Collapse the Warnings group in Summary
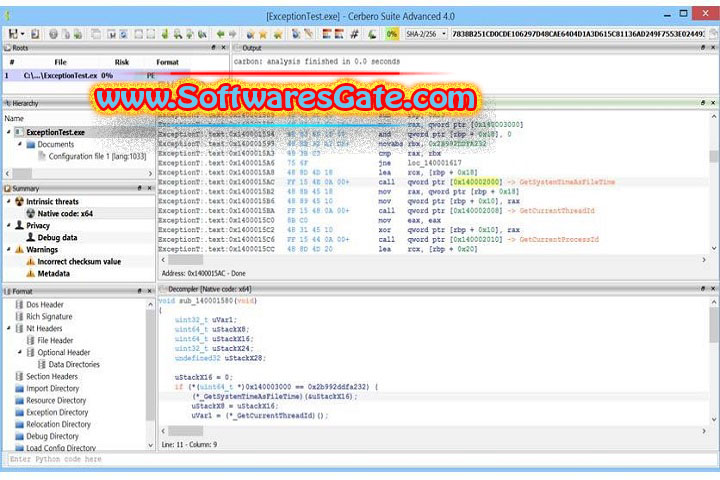 click(9, 249)
